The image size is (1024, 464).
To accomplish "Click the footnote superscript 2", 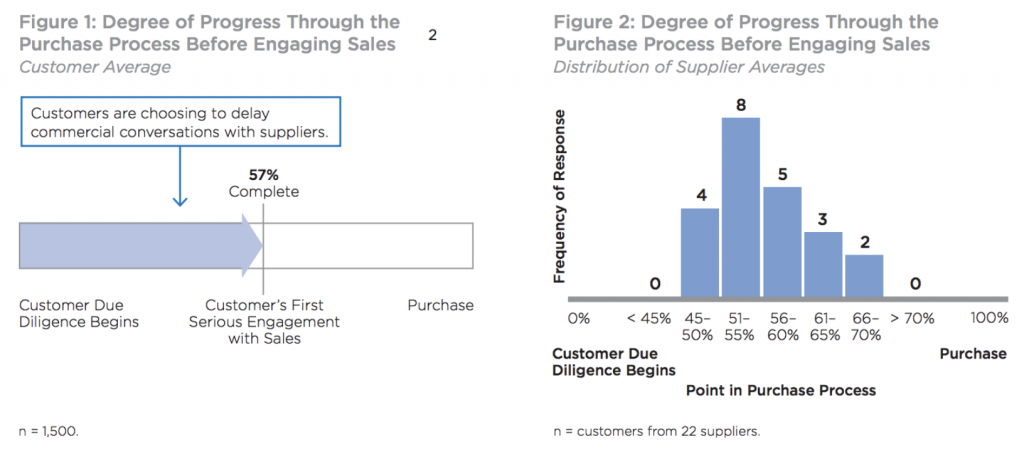I will click(433, 35).
